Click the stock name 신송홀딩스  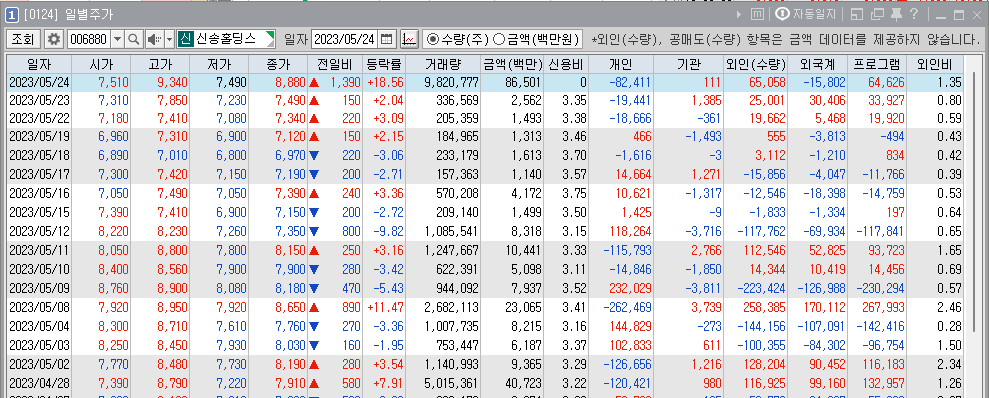click(x=226, y=39)
